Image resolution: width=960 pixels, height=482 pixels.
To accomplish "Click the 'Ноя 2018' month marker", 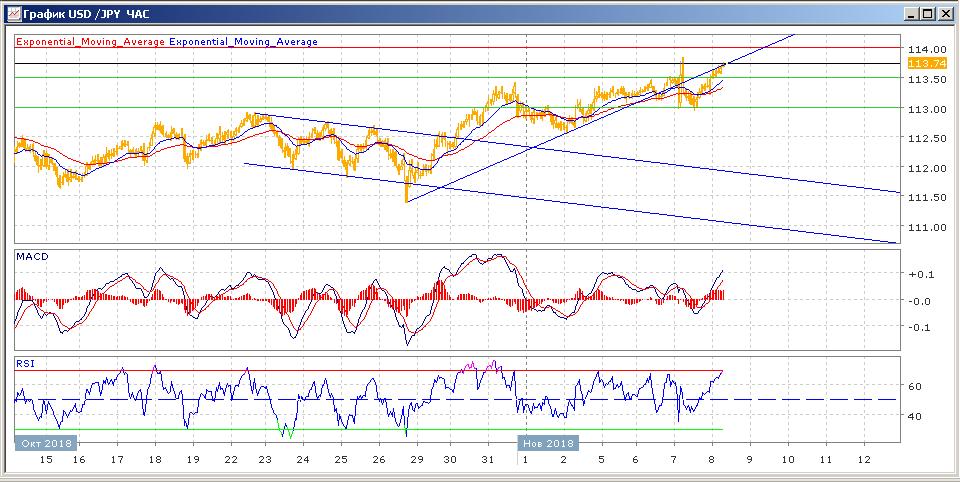I will [x=548, y=443].
